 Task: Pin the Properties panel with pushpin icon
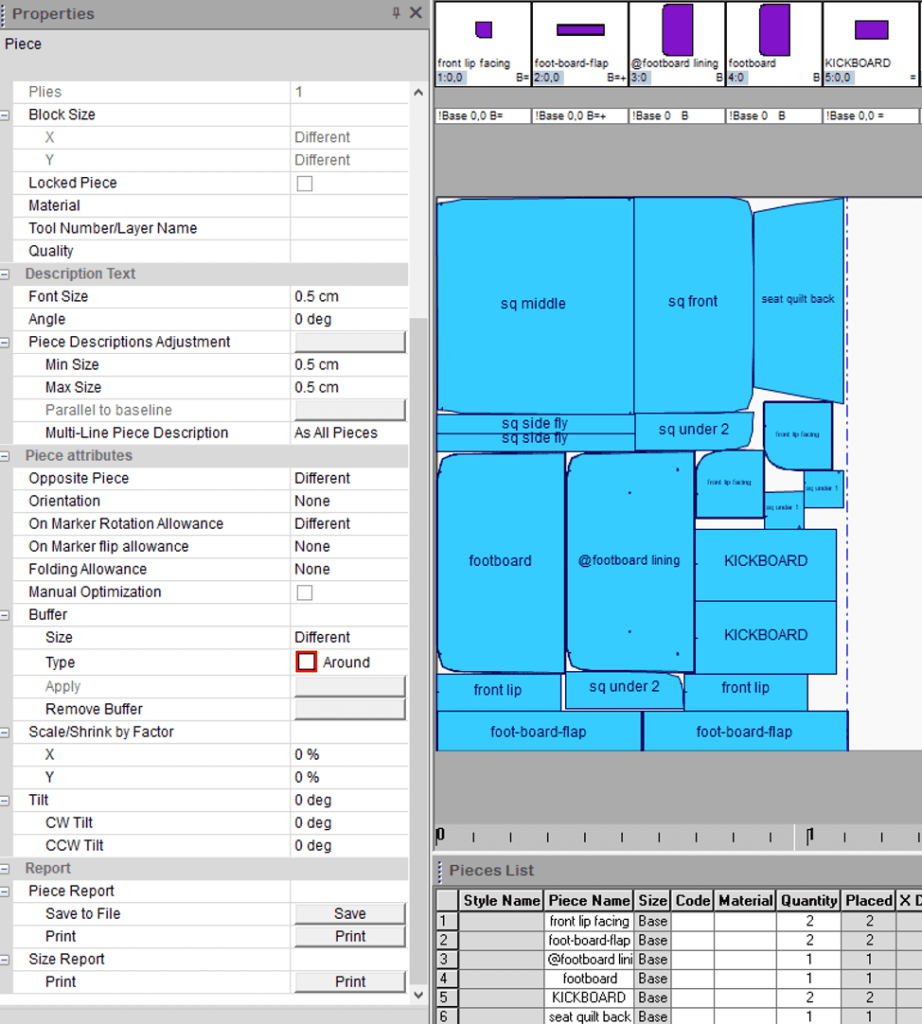[397, 14]
